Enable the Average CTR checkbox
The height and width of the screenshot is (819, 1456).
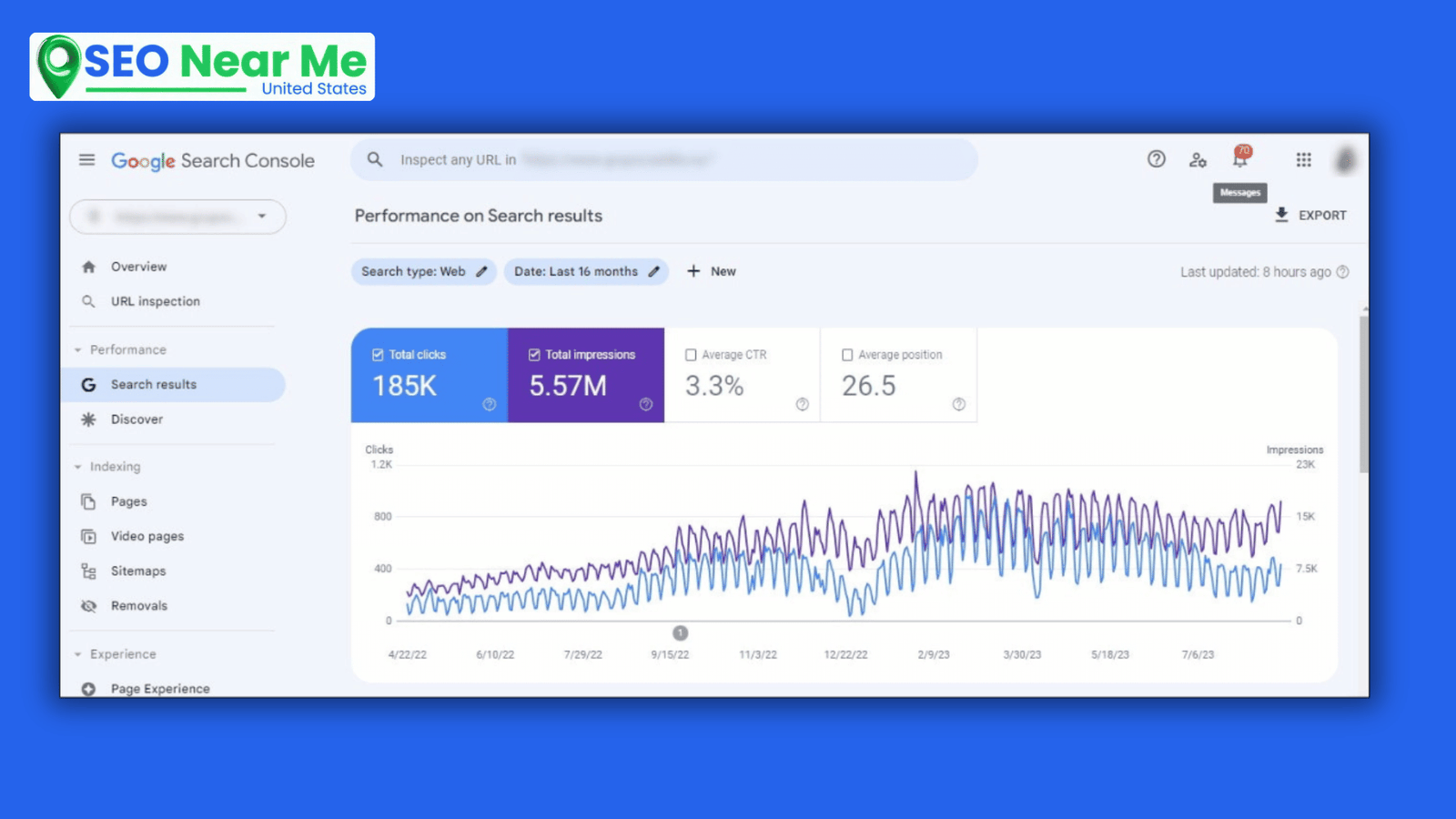[691, 355]
